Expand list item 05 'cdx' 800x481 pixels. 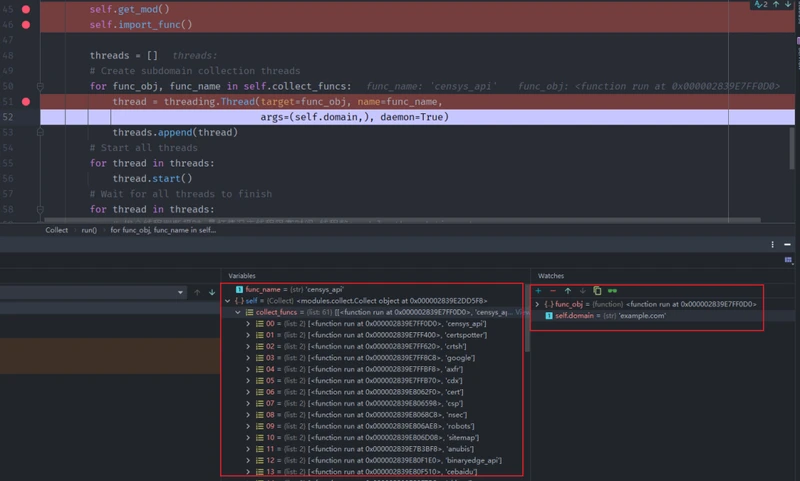tap(248, 381)
